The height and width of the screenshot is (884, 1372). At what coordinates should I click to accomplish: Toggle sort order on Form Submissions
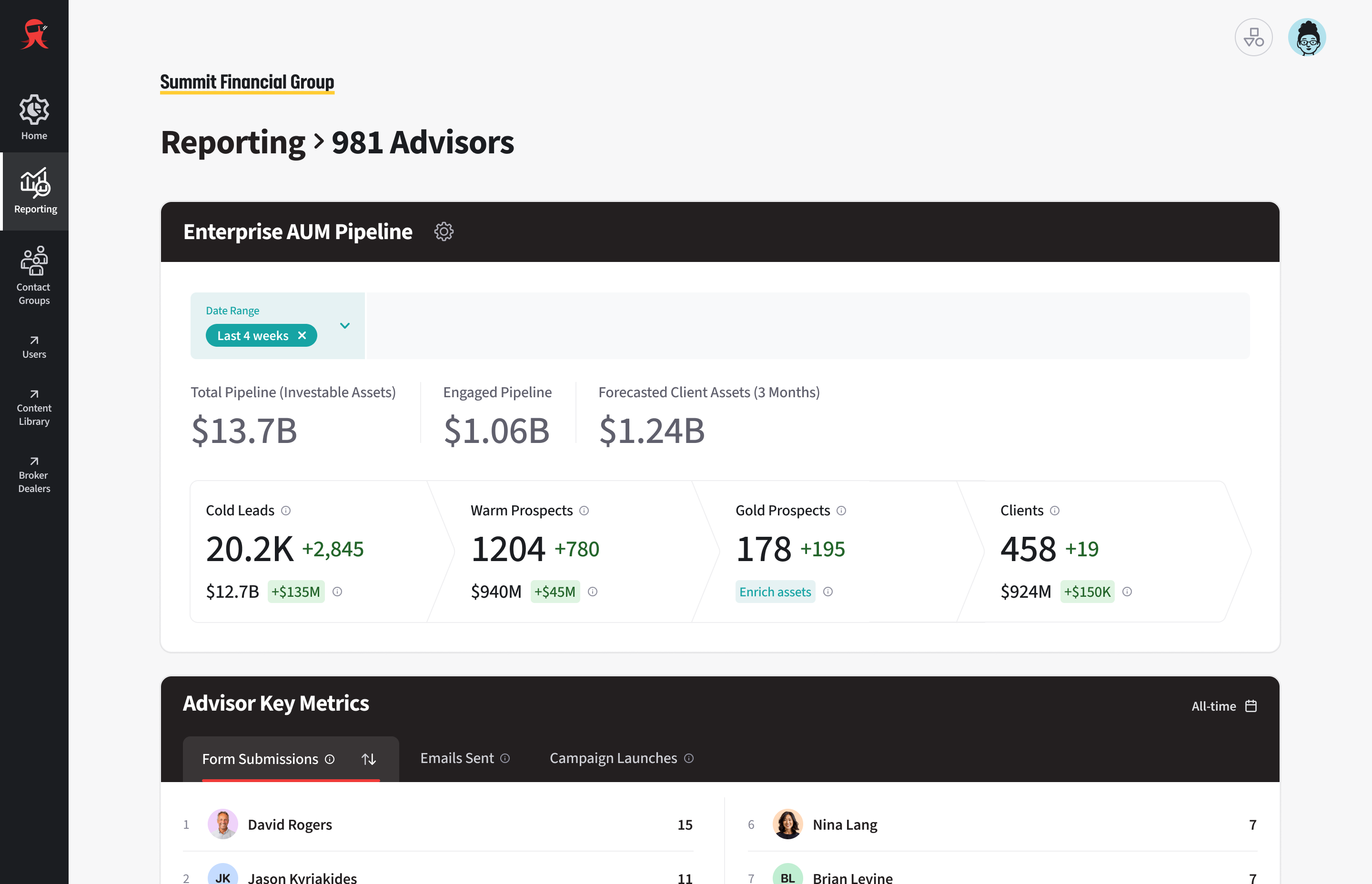point(369,759)
